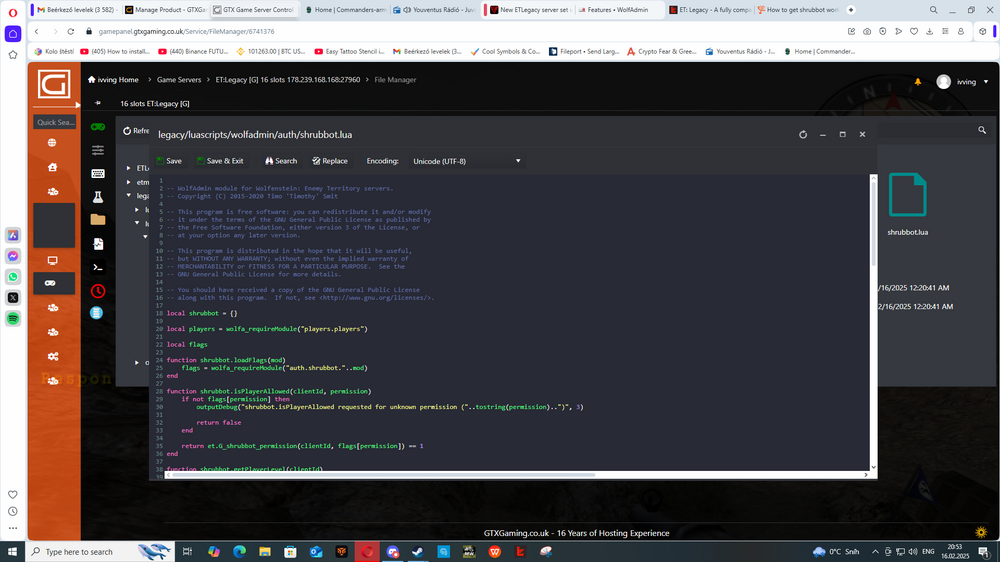Click the reload icon in the editor title bar
Screen dimensions: 1000x562
click(803, 135)
